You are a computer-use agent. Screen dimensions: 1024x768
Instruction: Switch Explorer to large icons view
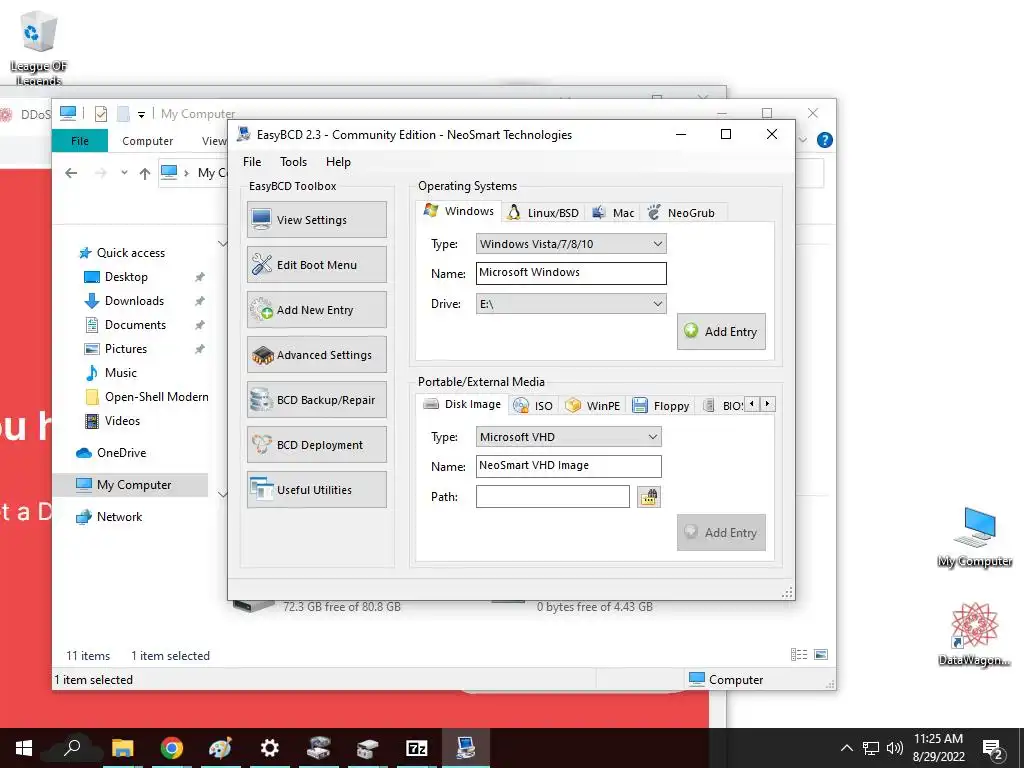coord(822,654)
